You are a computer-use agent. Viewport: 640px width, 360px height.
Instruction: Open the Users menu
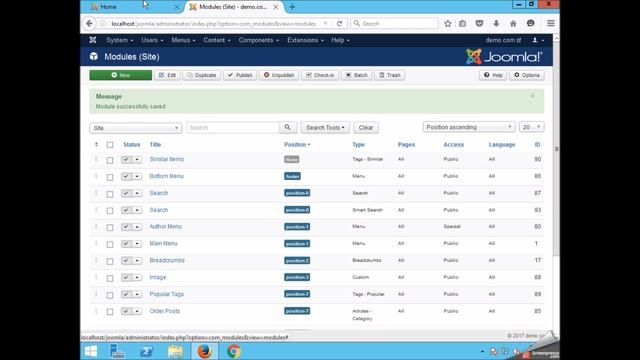[152, 40]
